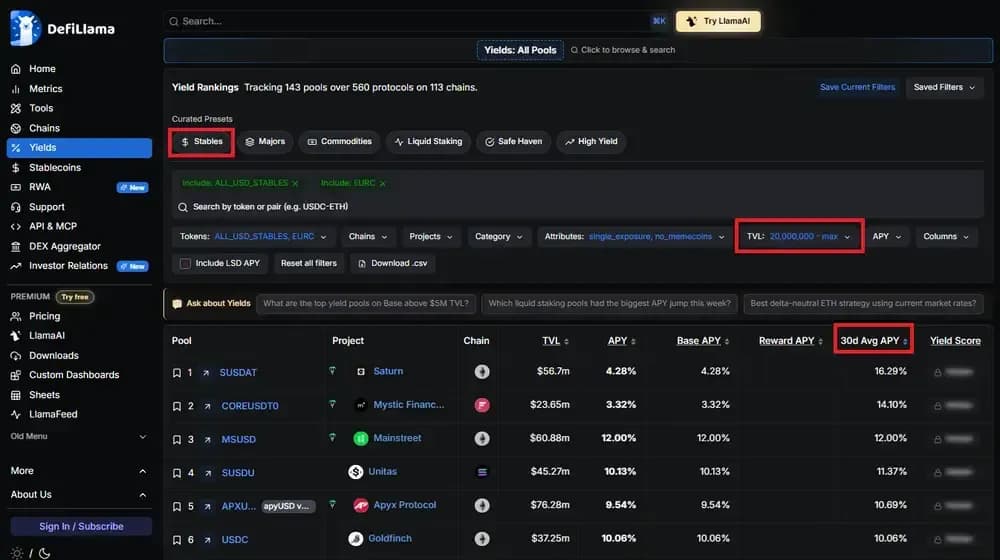Open the Category filter dropdown
Image resolution: width=1000 pixels, height=560 pixels.
[x=499, y=237]
